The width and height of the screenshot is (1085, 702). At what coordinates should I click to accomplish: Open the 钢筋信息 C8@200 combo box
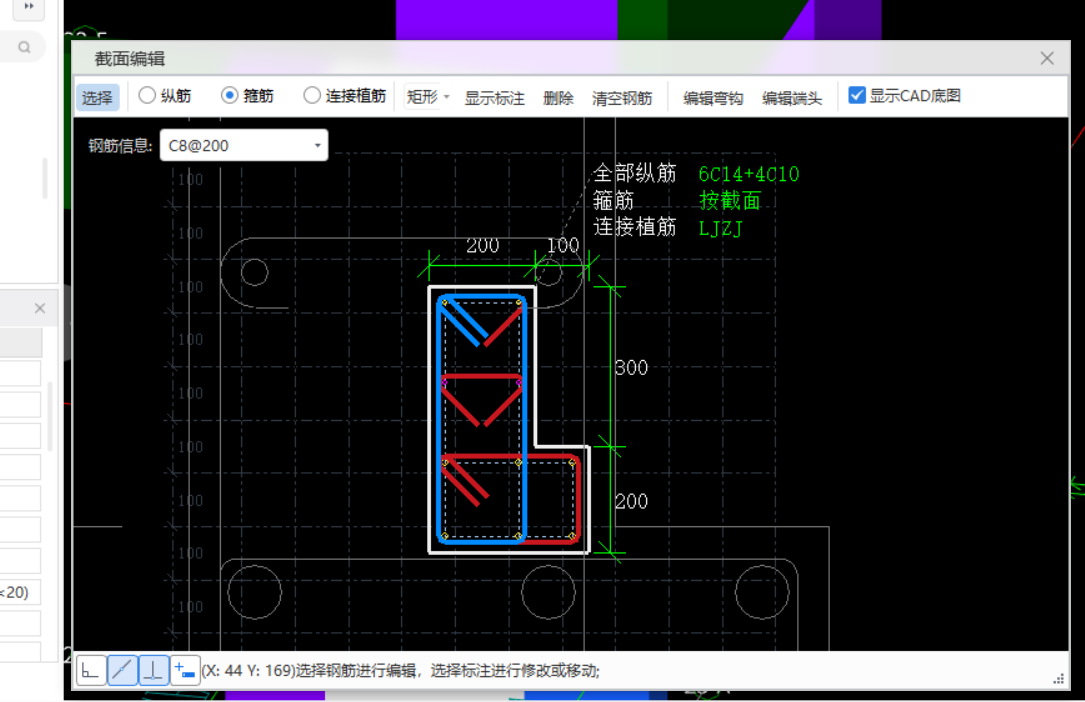click(x=244, y=145)
